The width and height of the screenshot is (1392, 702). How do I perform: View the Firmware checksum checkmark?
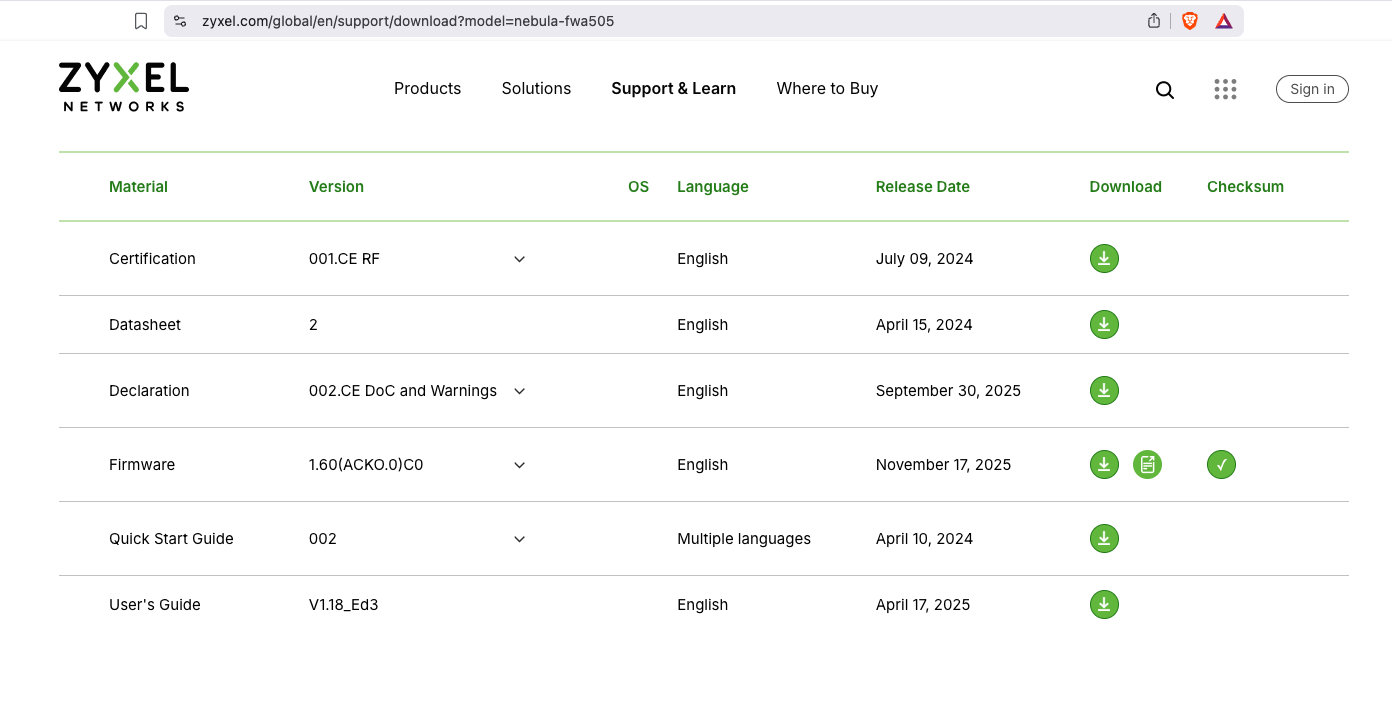1221,465
